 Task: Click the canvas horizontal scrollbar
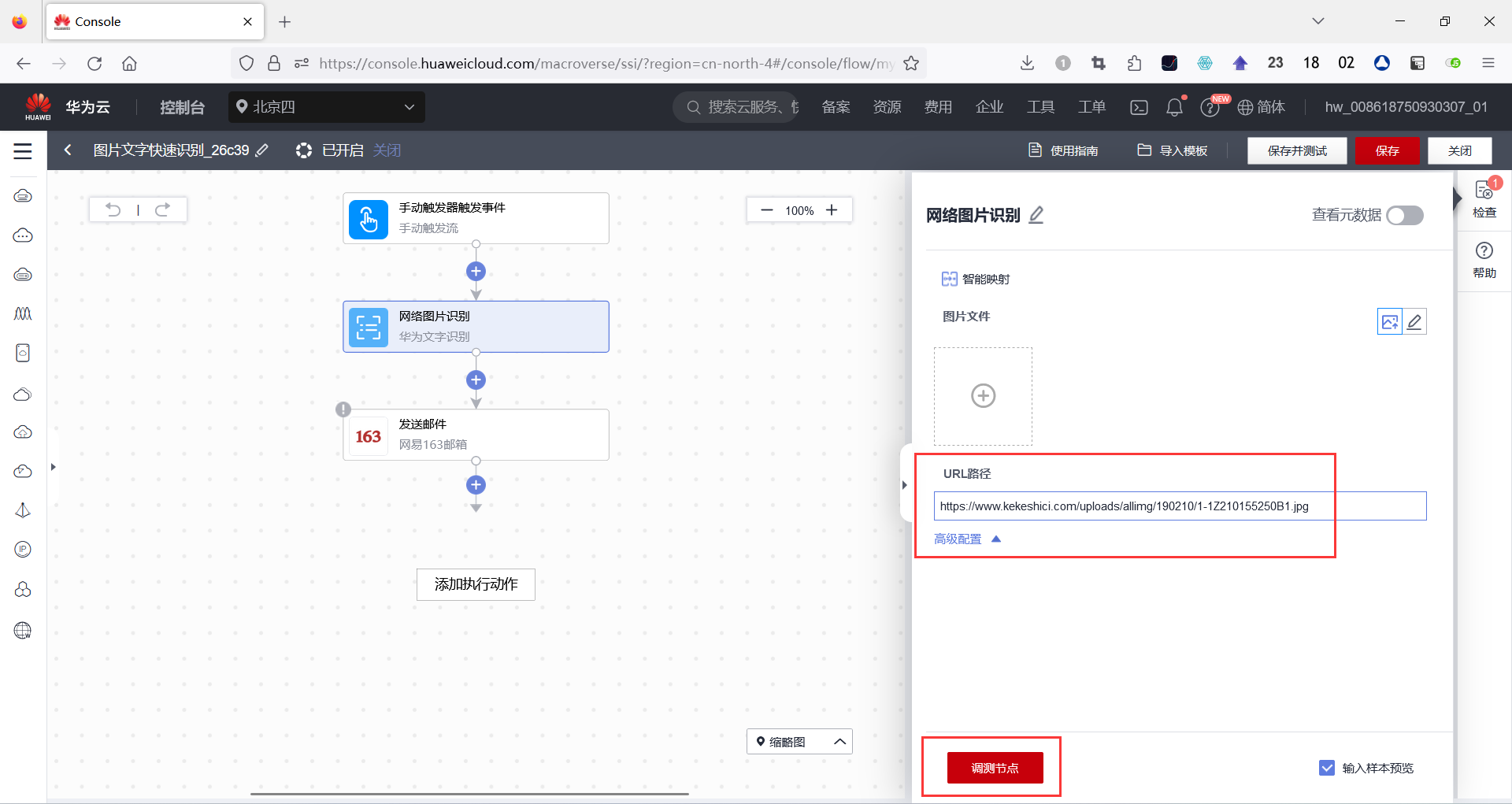(469, 794)
